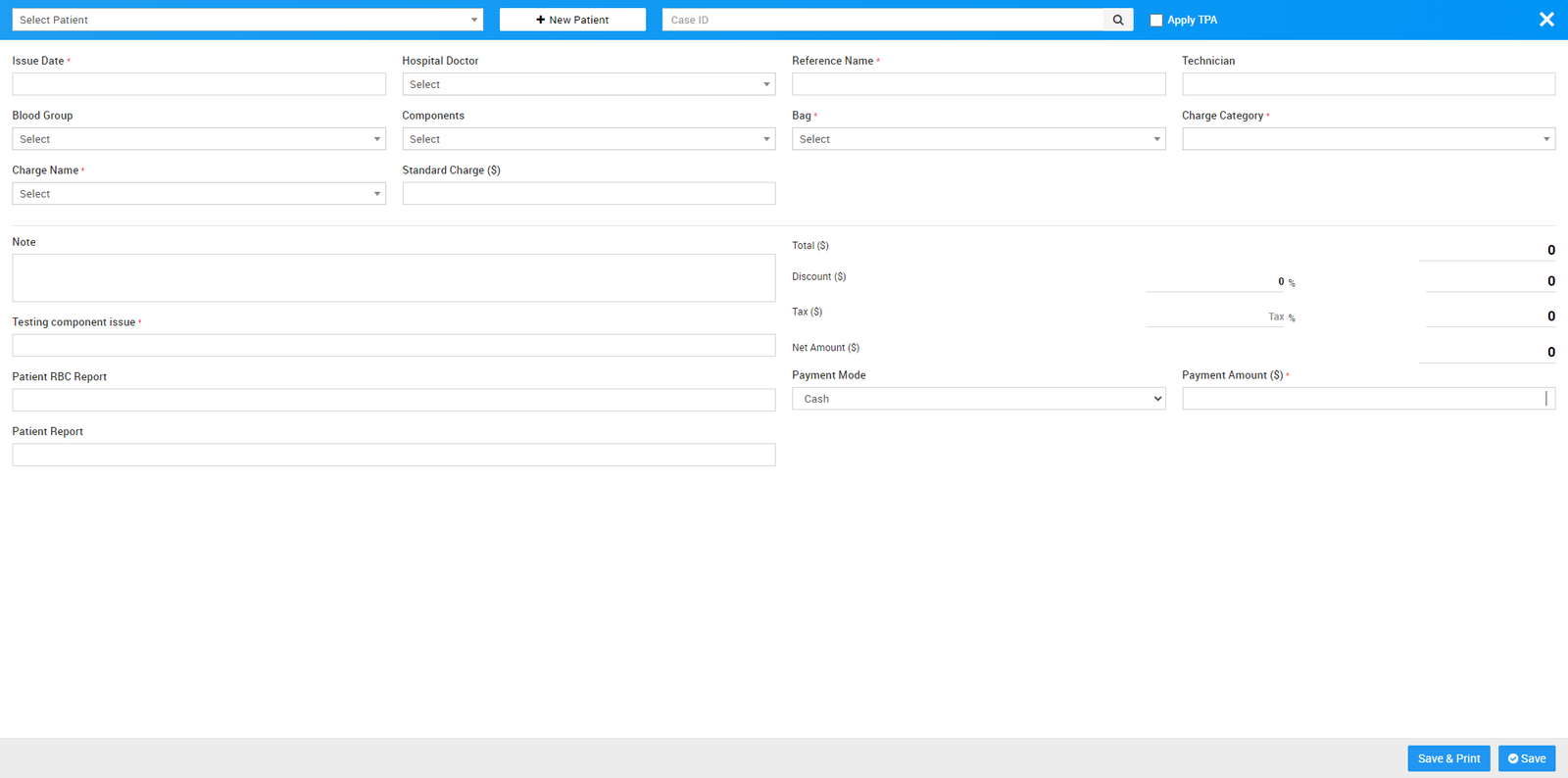Screen dimensions: 1568x778
Task: Expand the Charge Category dropdown
Action: tap(1368, 139)
